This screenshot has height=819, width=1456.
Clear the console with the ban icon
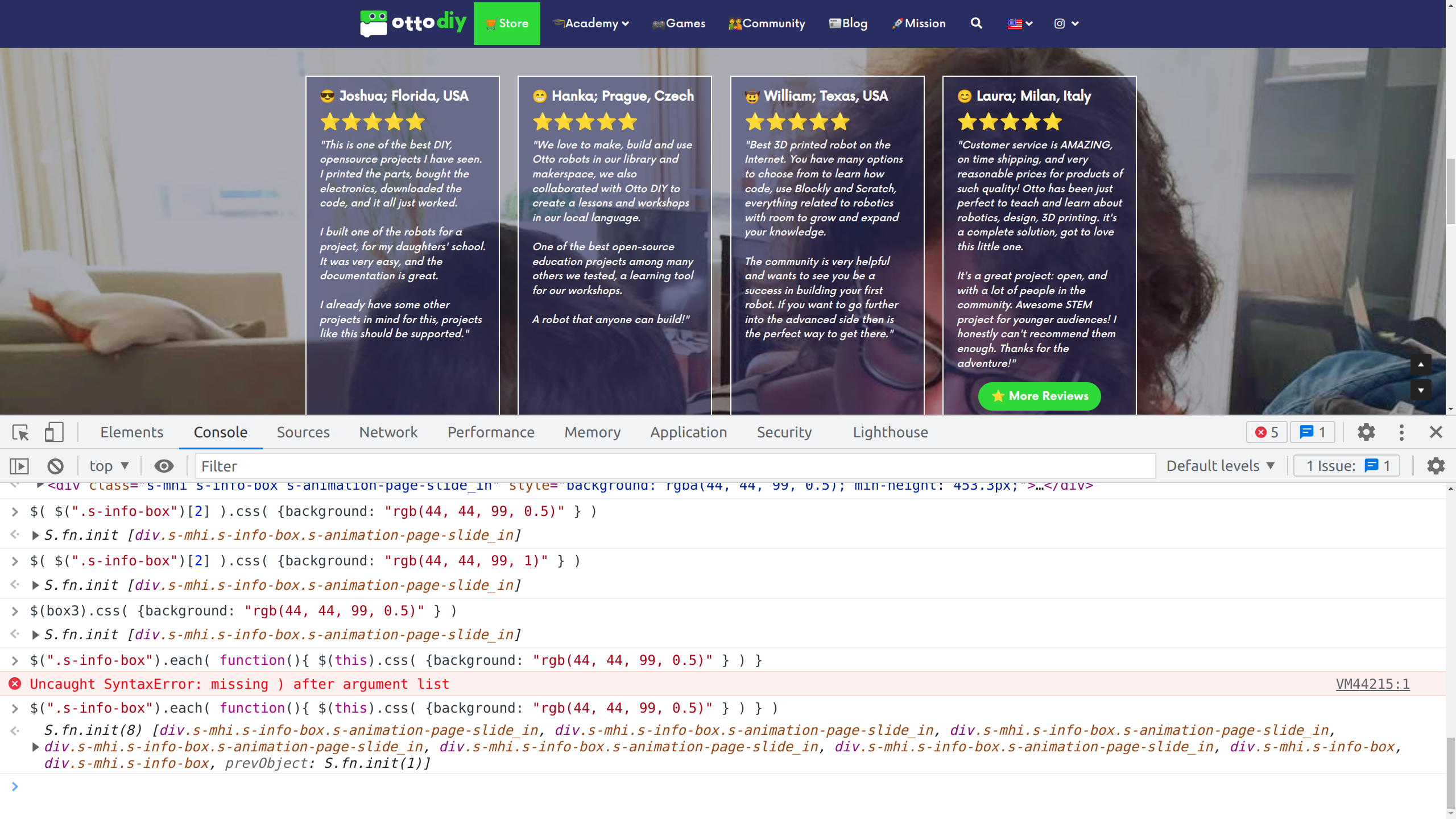(55, 466)
